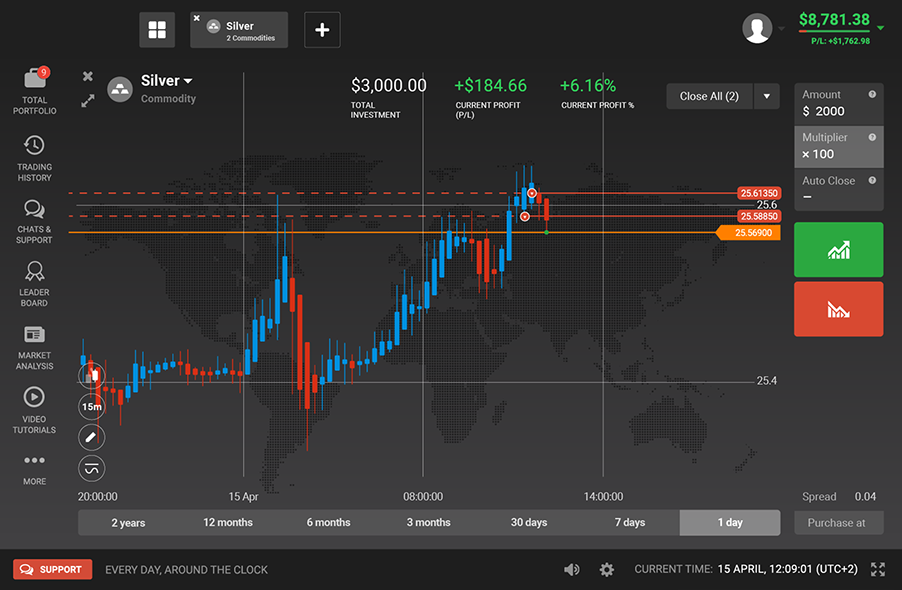Open Trading History in sidebar
The image size is (902, 590).
tap(34, 146)
